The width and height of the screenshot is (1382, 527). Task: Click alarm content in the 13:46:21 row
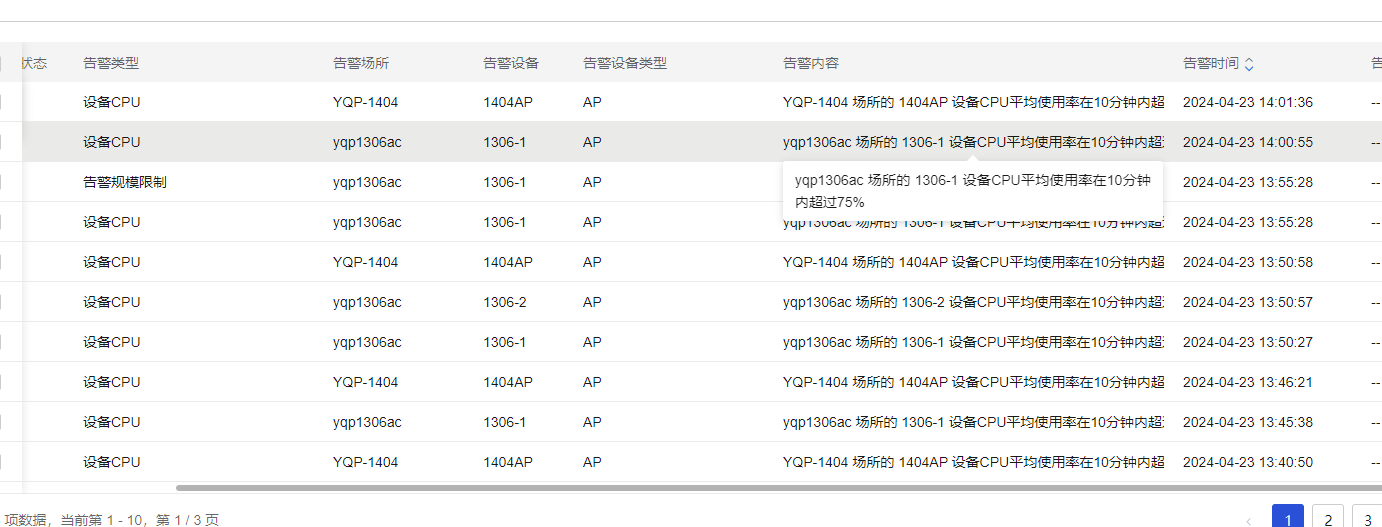(973, 382)
